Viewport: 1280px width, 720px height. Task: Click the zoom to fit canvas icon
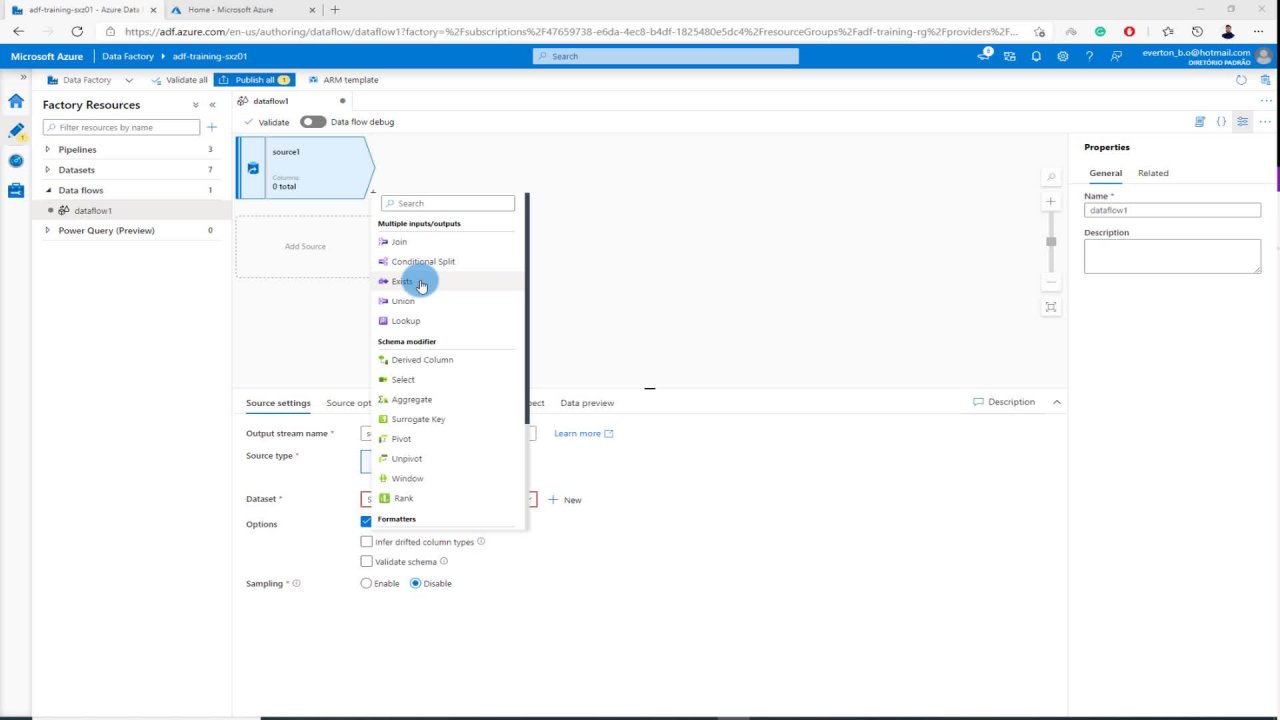tap(1051, 307)
